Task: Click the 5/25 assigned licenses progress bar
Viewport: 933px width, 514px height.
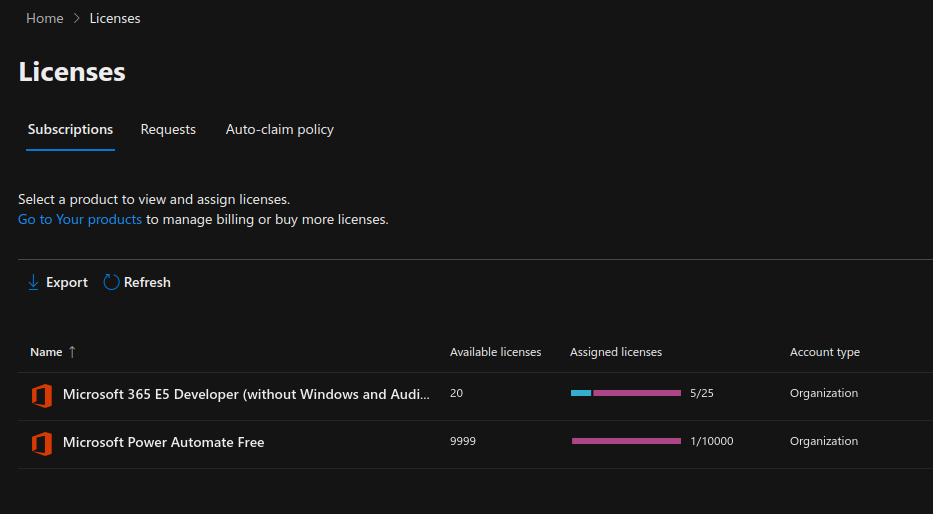Action: [626, 393]
